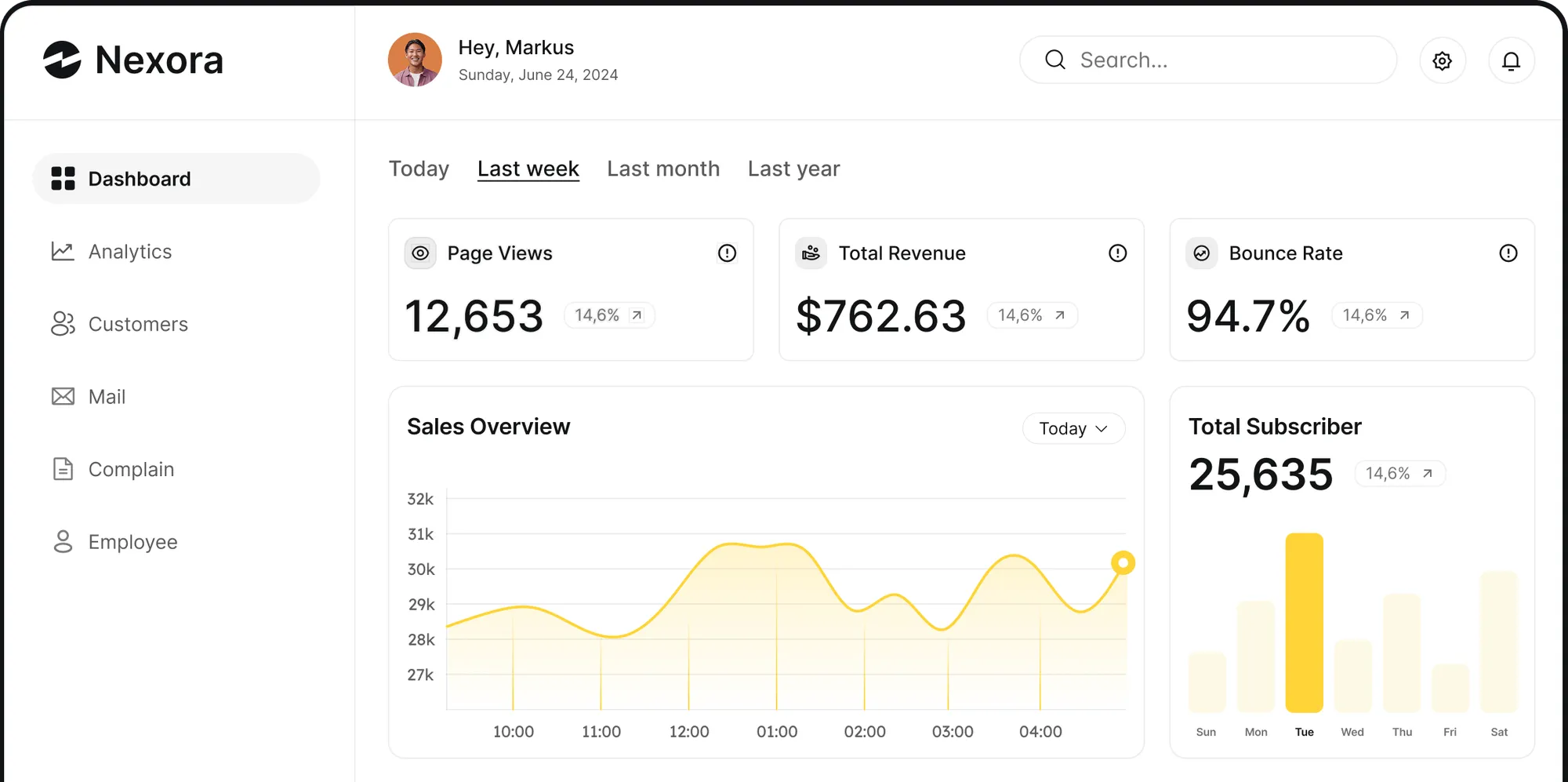The height and width of the screenshot is (782, 1568).
Task: Open the Sales Overview Today dropdown
Action: coord(1073,428)
